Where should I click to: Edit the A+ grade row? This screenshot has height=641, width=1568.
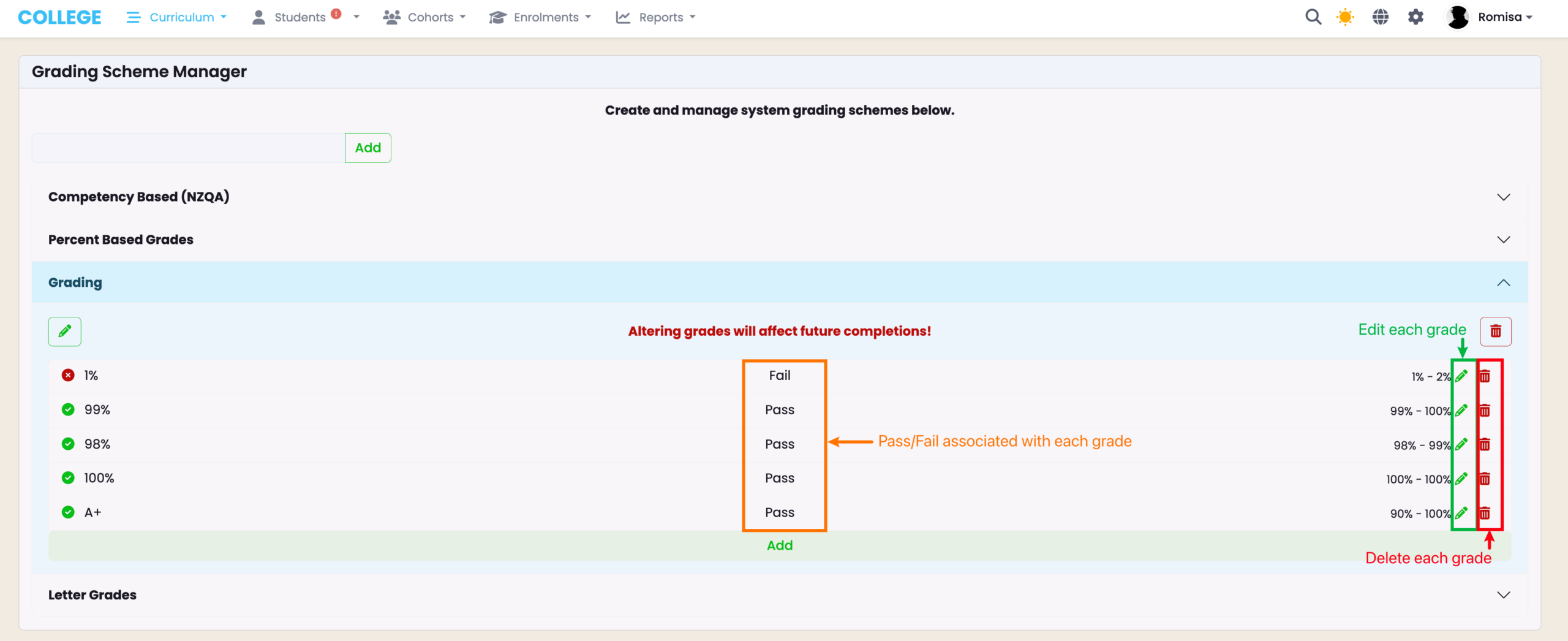coord(1461,513)
